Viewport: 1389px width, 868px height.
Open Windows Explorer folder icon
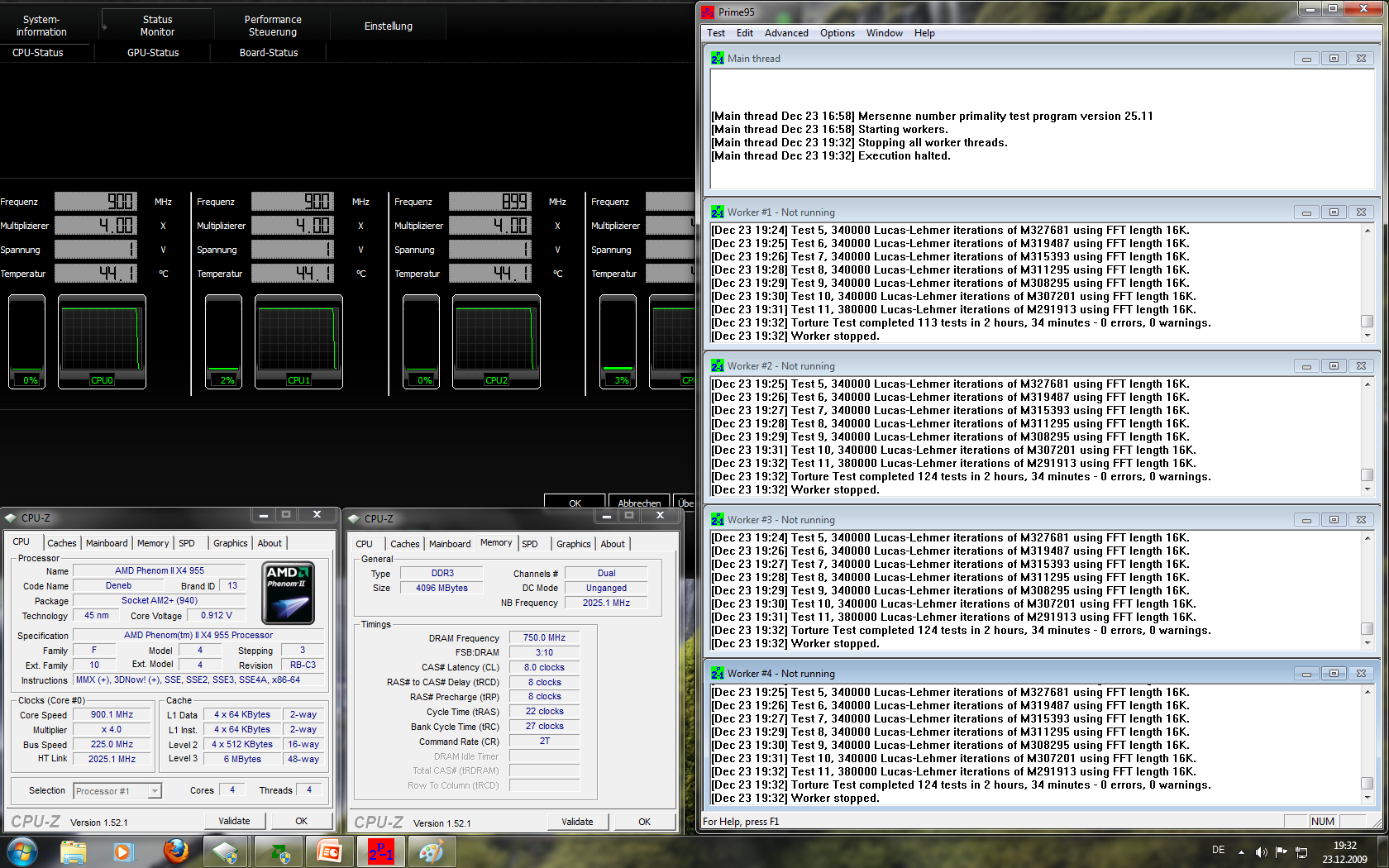[74, 851]
